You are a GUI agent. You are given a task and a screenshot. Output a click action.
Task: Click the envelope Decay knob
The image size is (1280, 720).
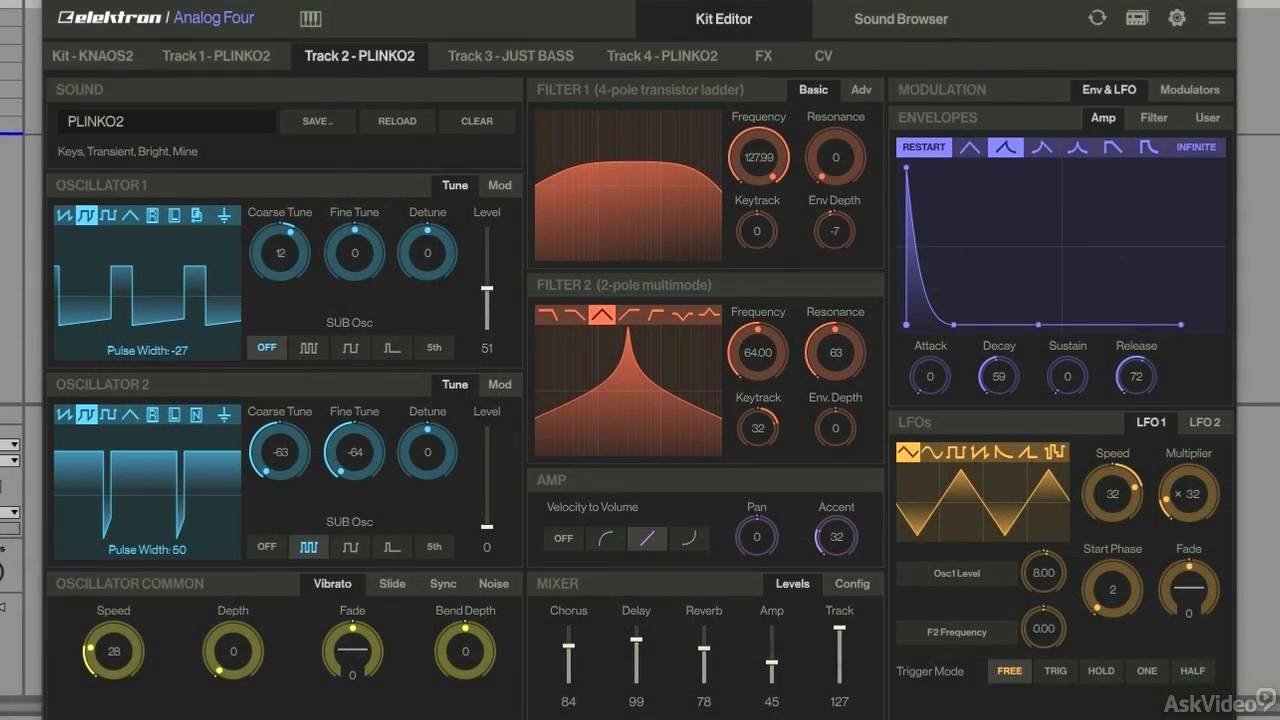pos(998,377)
